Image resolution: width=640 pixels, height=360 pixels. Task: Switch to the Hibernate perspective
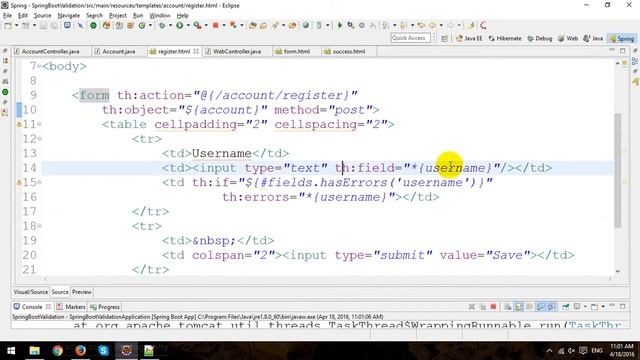tap(505, 38)
